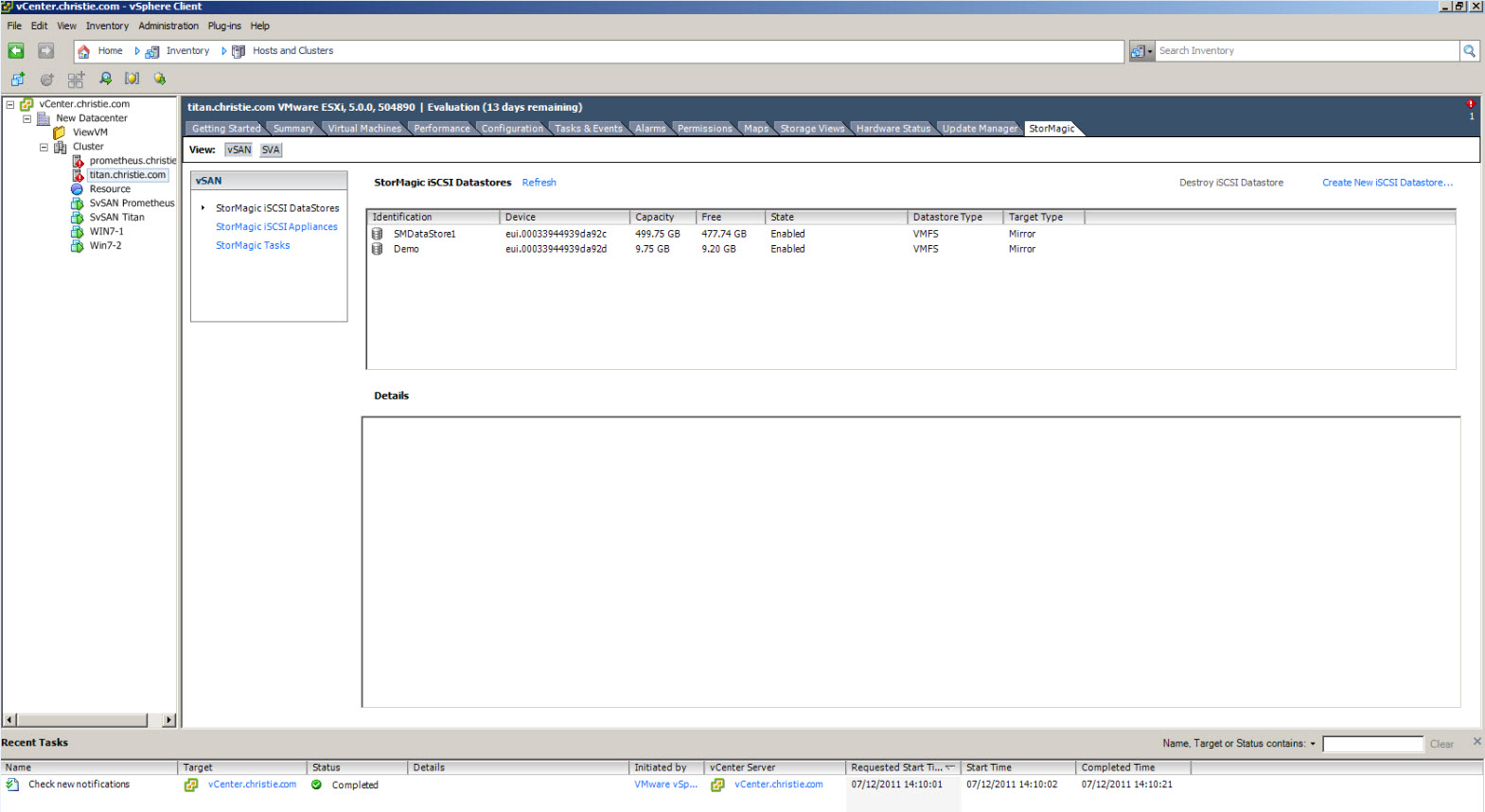Click the red alert indicator in host header
1485x812 pixels.
click(1471, 104)
